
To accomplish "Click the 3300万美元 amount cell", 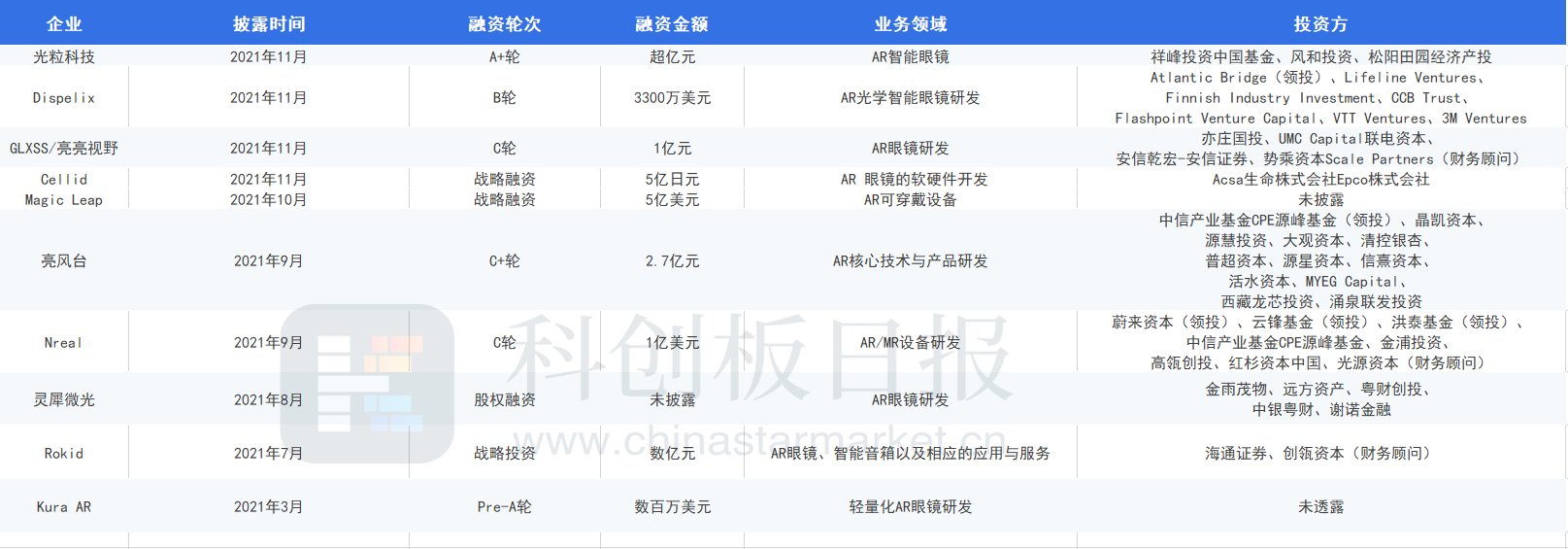I will (672, 98).
